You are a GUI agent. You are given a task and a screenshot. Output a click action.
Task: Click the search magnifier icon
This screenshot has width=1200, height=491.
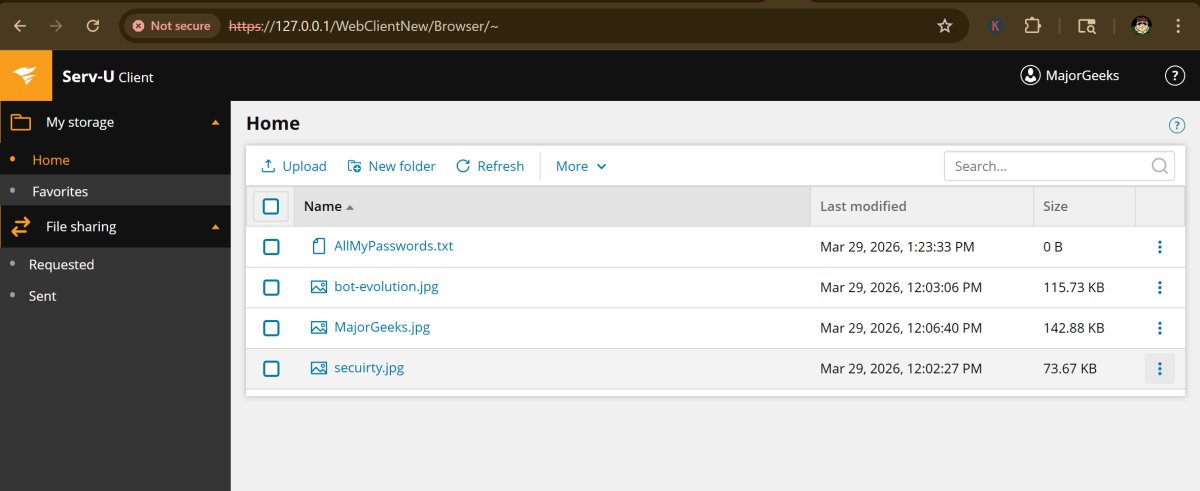(x=1160, y=166)
